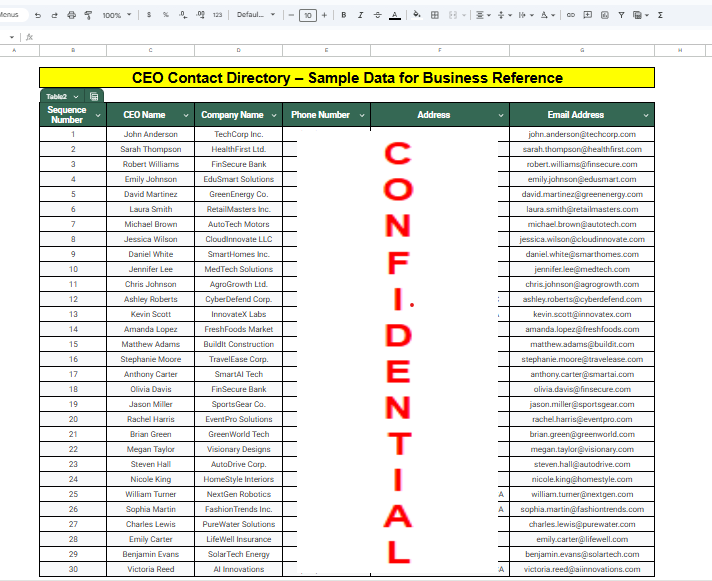Select cell 'Matthew Adams'
The height and width of the screenshot is (581, 712).
(x=150, y=344)
